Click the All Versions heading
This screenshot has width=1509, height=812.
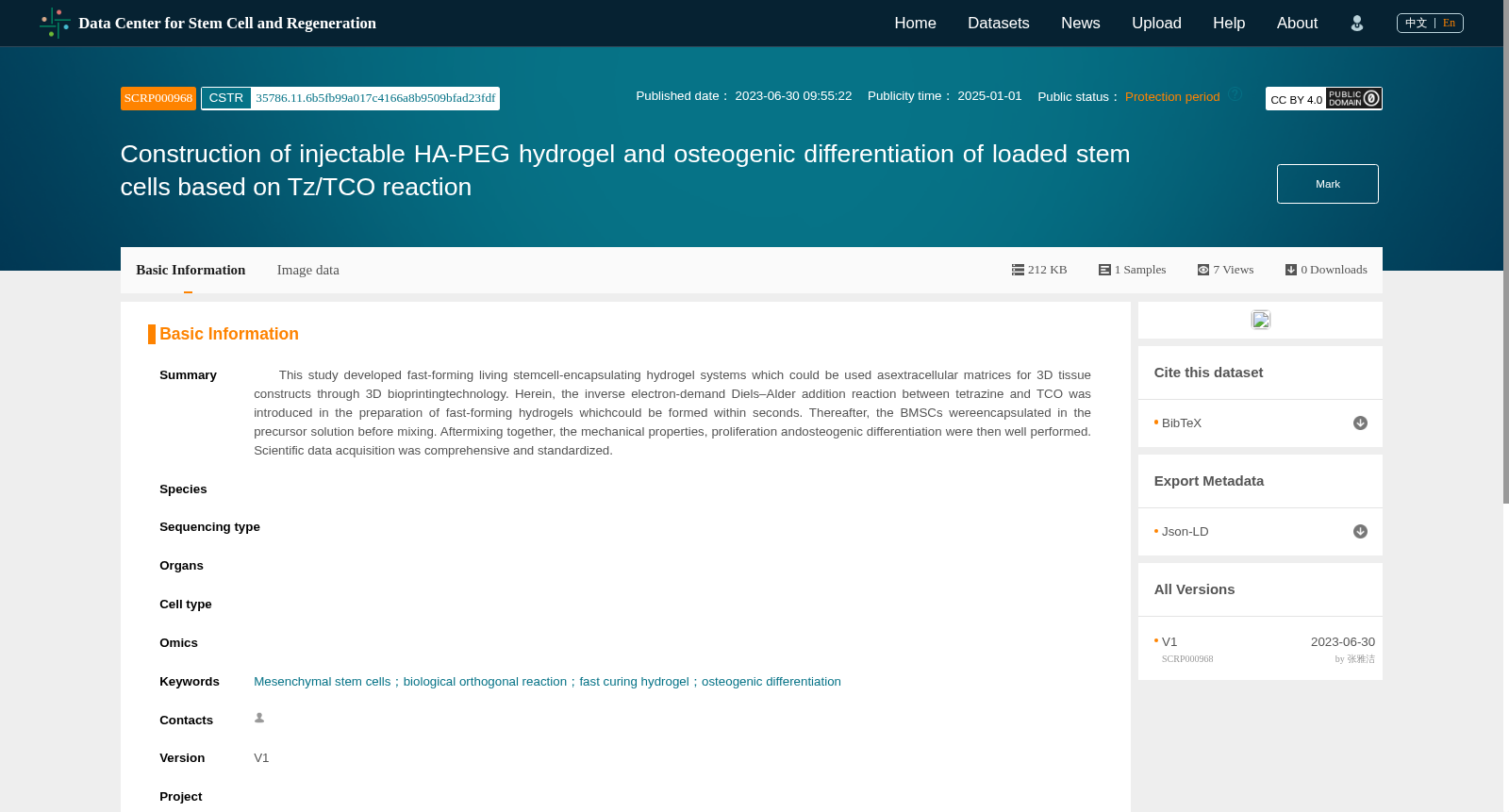1194,589
